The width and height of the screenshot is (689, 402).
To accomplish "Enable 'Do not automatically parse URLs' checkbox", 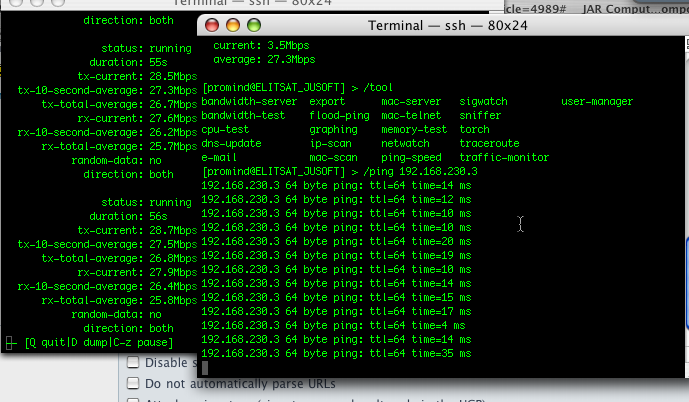I will coord(133,383).
